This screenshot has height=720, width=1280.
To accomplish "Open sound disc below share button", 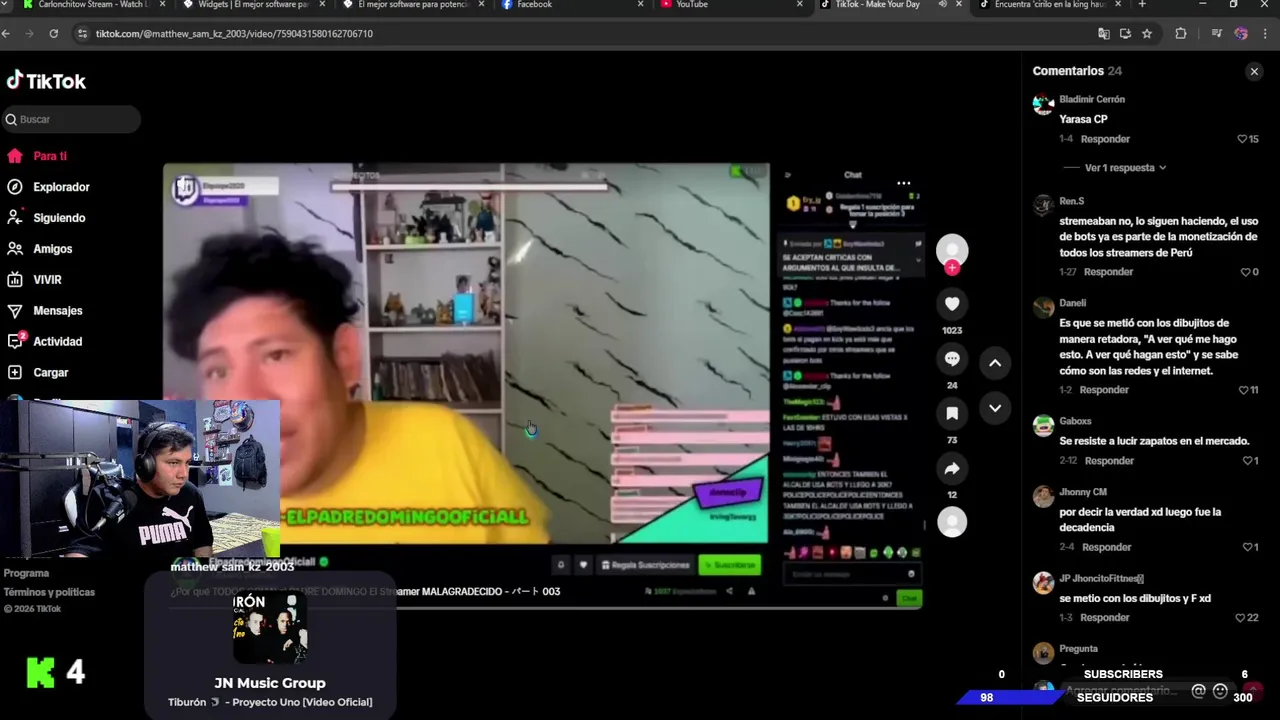I will click(x=952, y=522).
